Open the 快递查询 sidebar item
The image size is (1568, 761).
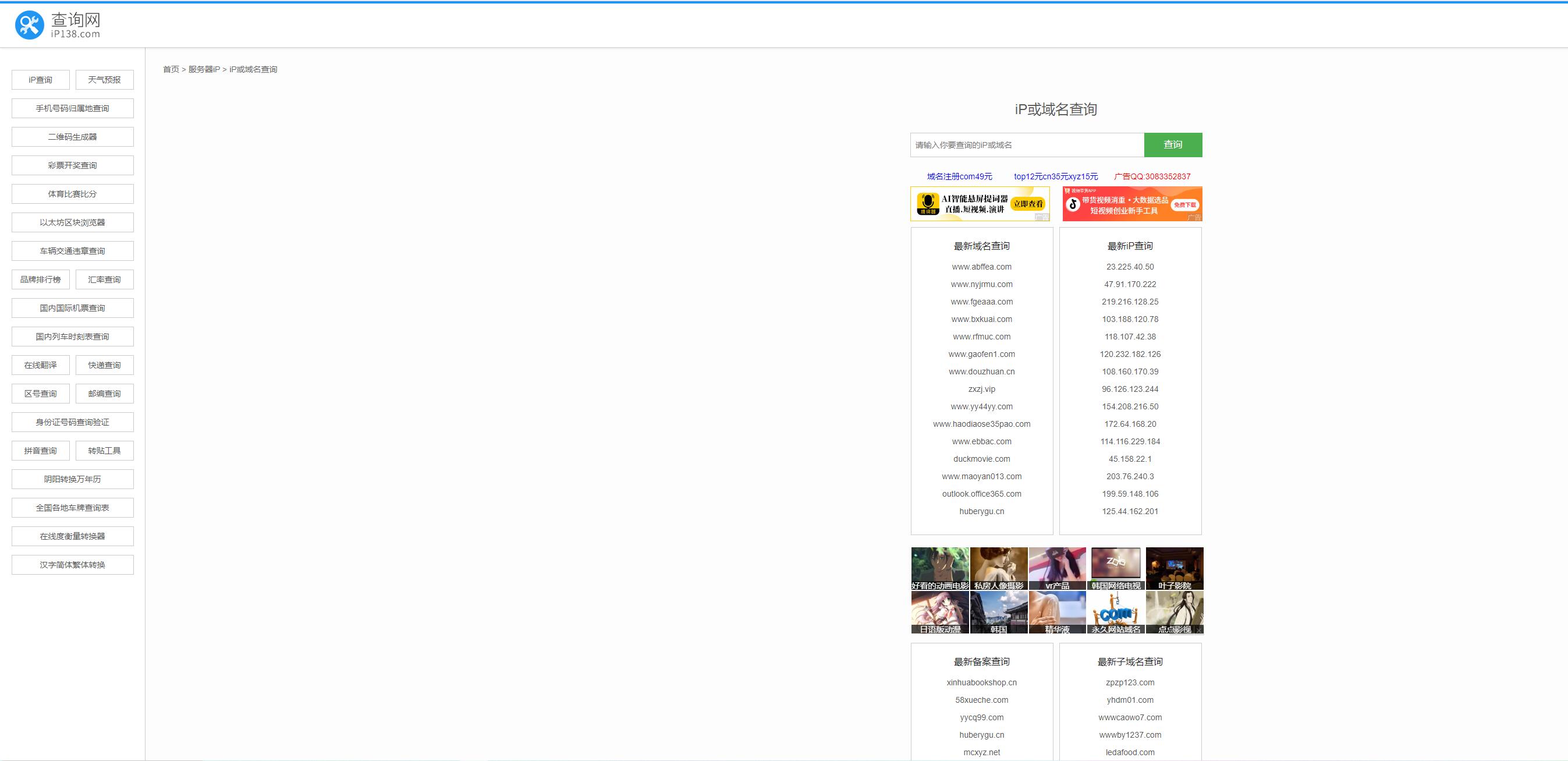point(105,365)
